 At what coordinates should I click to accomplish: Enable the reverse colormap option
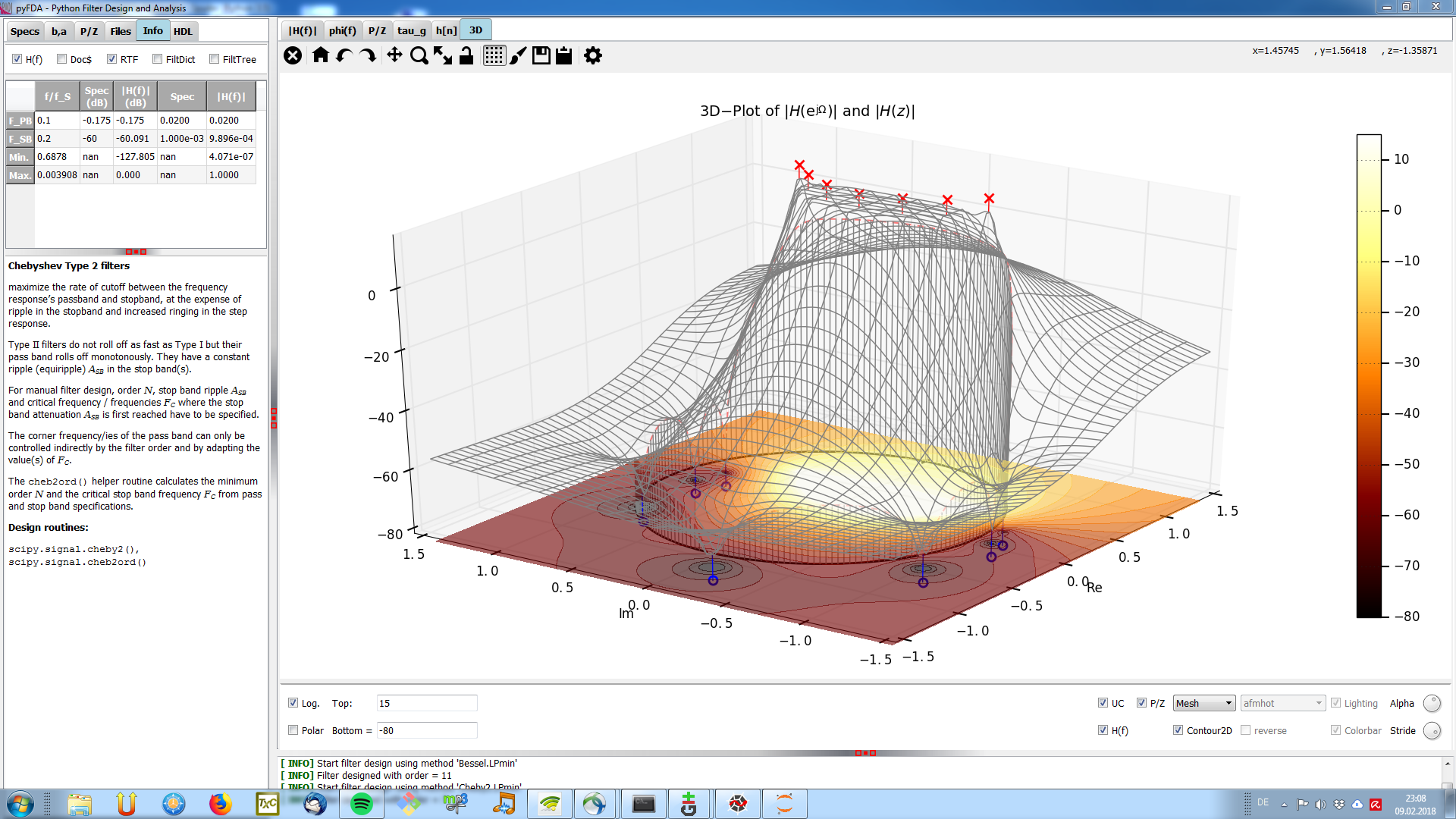pyautogui.click(x=1246, y=730)
